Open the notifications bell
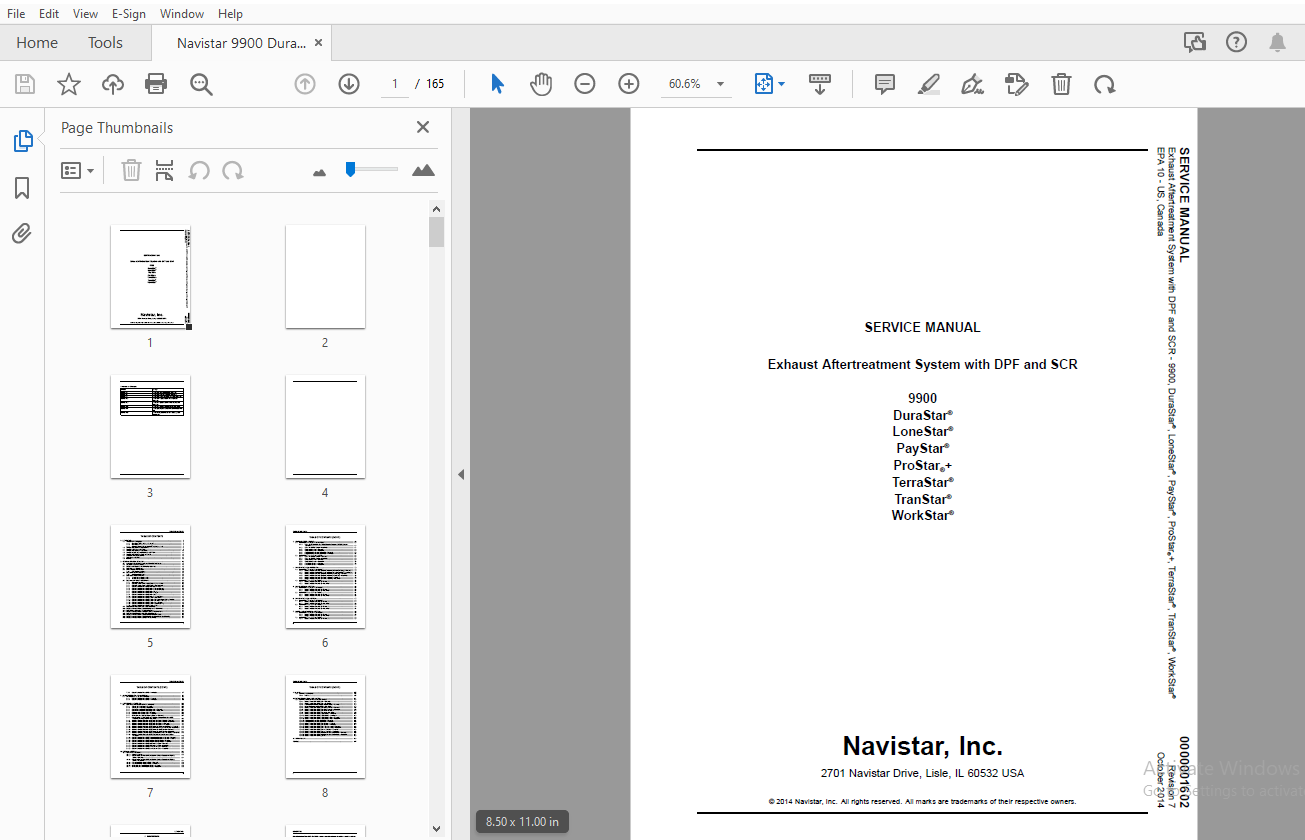 pos(1278,42)
